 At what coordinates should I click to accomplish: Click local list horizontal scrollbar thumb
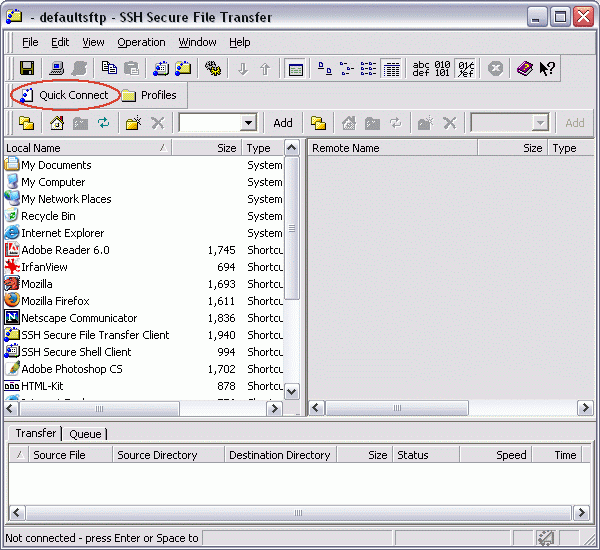[x=99, y=409]
